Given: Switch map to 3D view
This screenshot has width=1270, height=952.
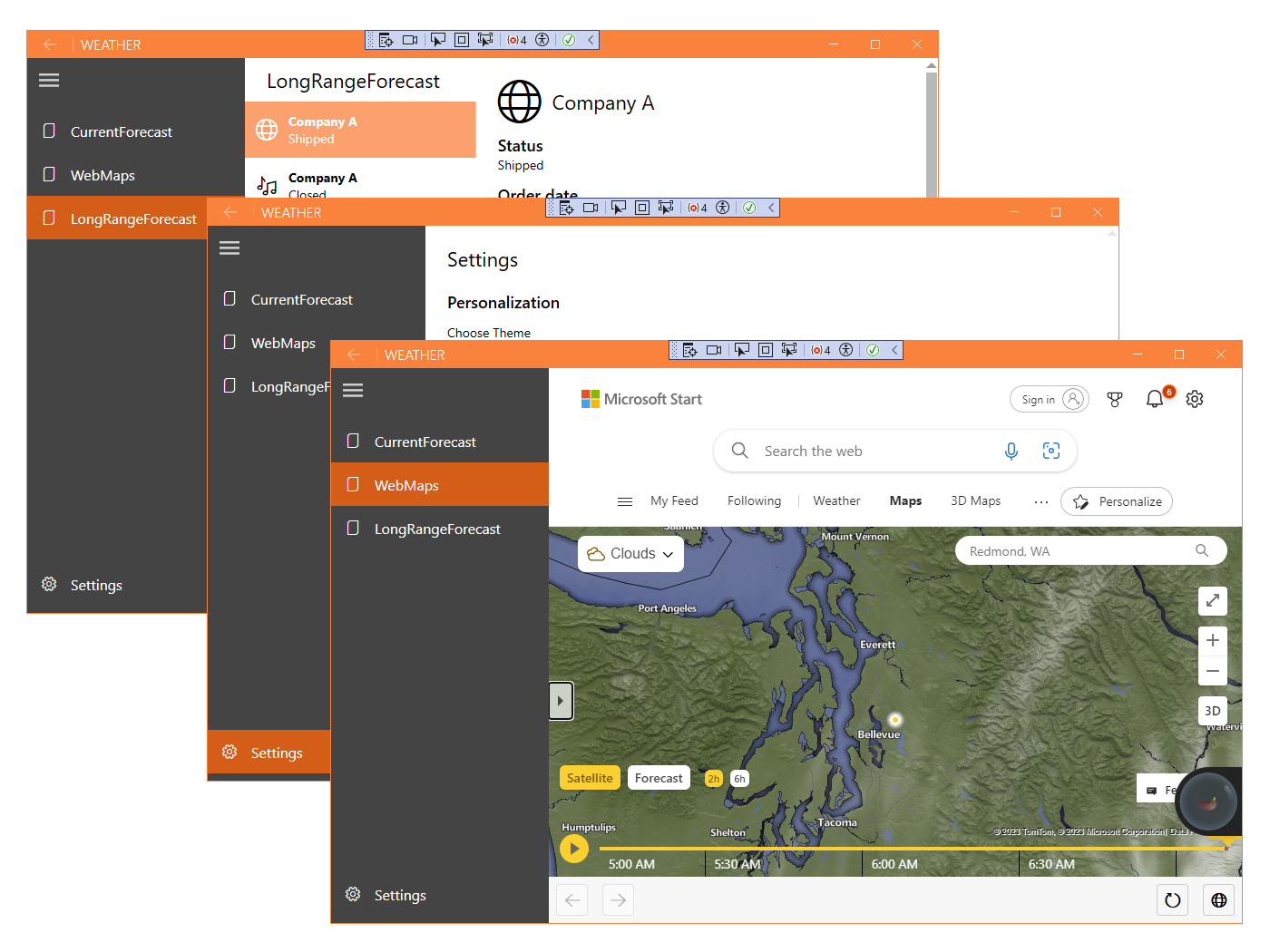Looking at the screenshot, I should coord(1213,711).
